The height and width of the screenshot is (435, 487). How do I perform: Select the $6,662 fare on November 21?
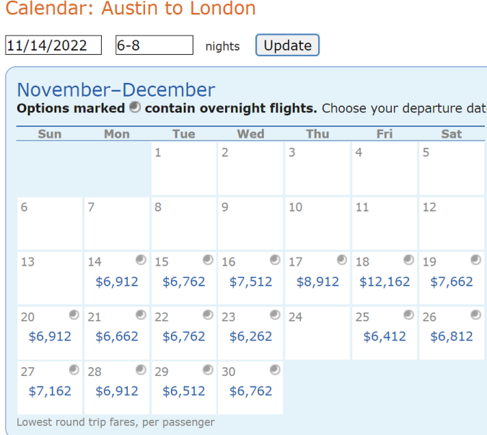coord(117,336)
